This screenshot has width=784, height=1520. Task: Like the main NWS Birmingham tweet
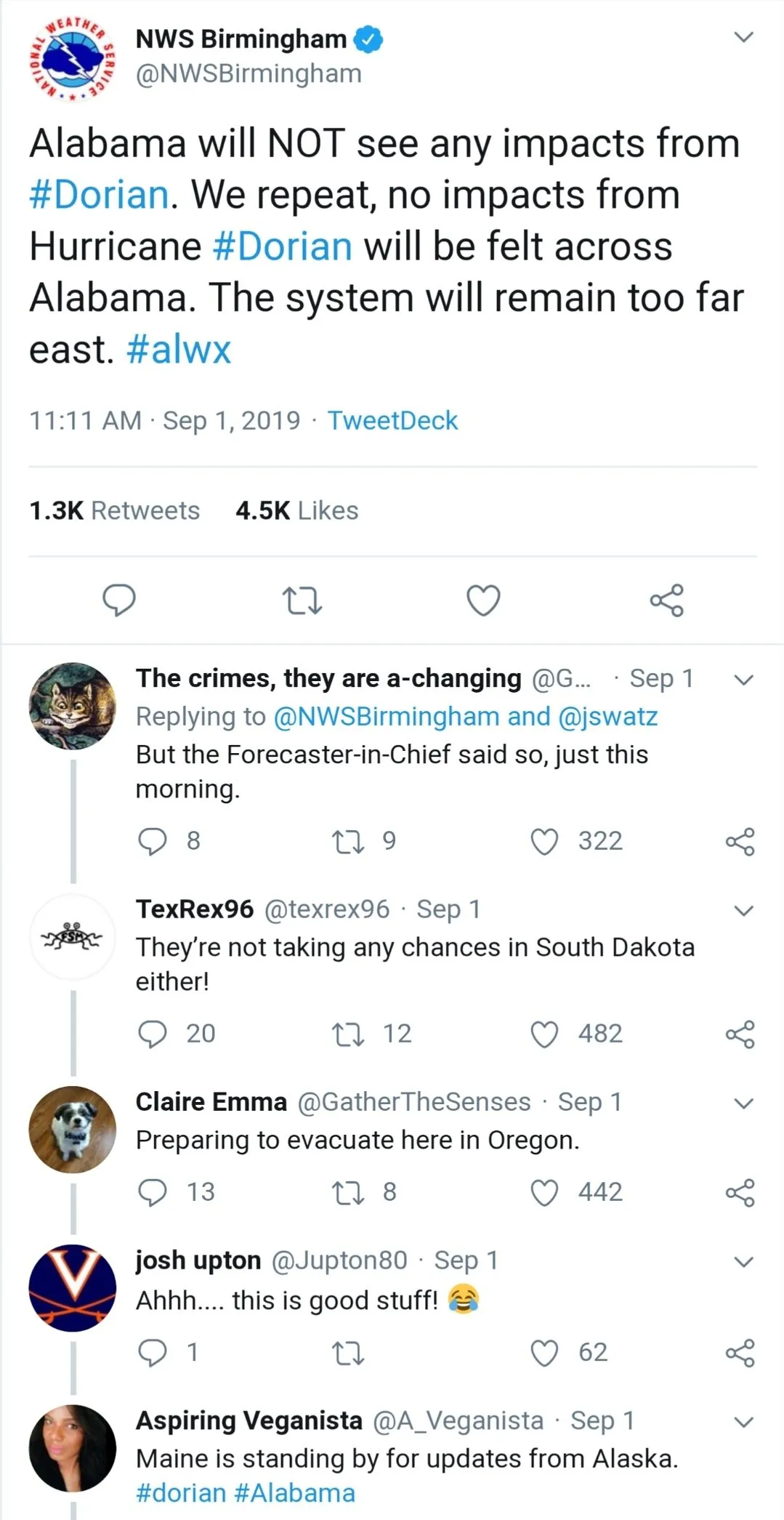coord(483,600)
